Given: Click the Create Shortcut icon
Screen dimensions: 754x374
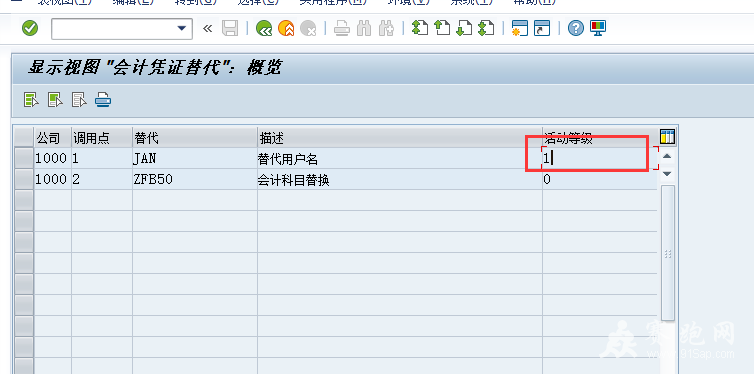Looking at the screenshot, I should pos(542,28).
